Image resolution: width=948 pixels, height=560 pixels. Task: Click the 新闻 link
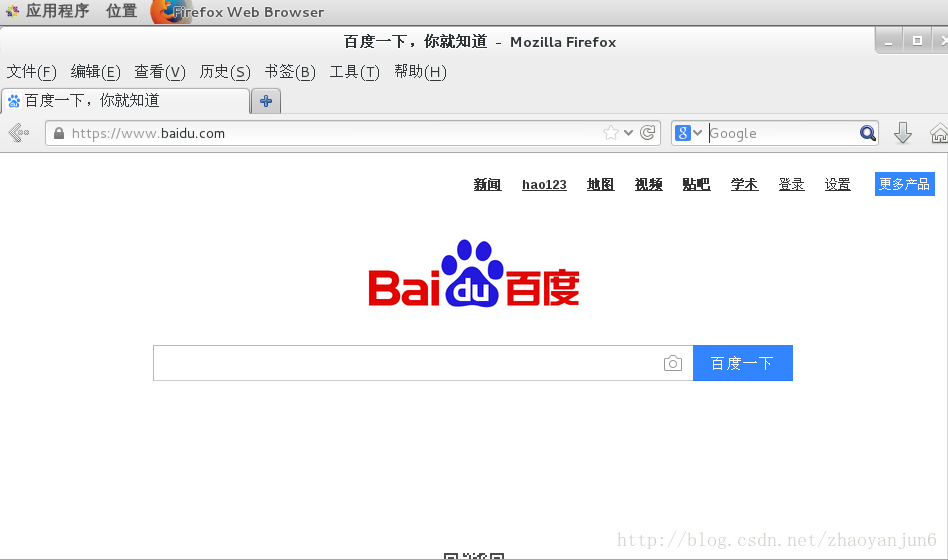tap(487, 184)
